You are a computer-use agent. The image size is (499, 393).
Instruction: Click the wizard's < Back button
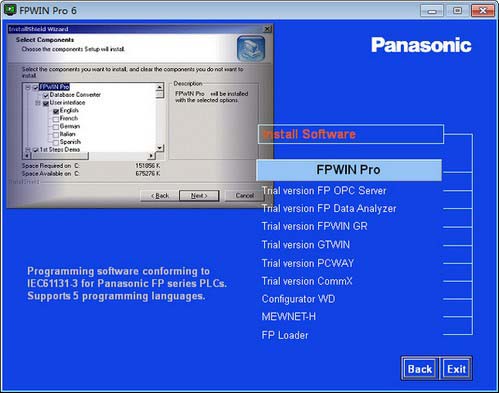pyautogui.click(x=160, y=196)
